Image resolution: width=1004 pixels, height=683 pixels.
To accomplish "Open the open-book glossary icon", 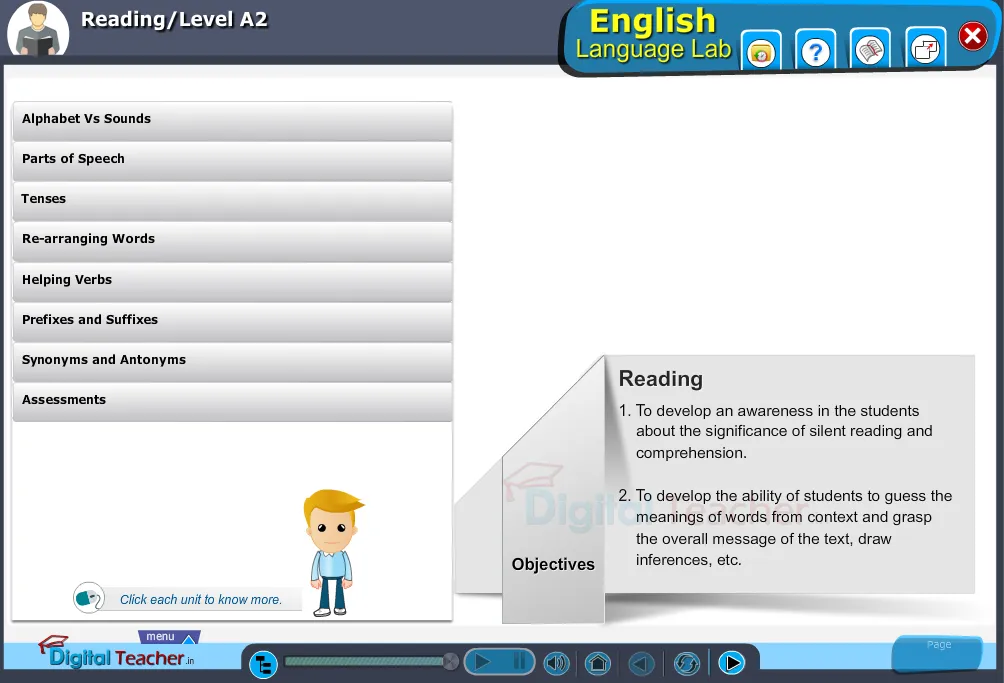I will [x=870, y=51].
